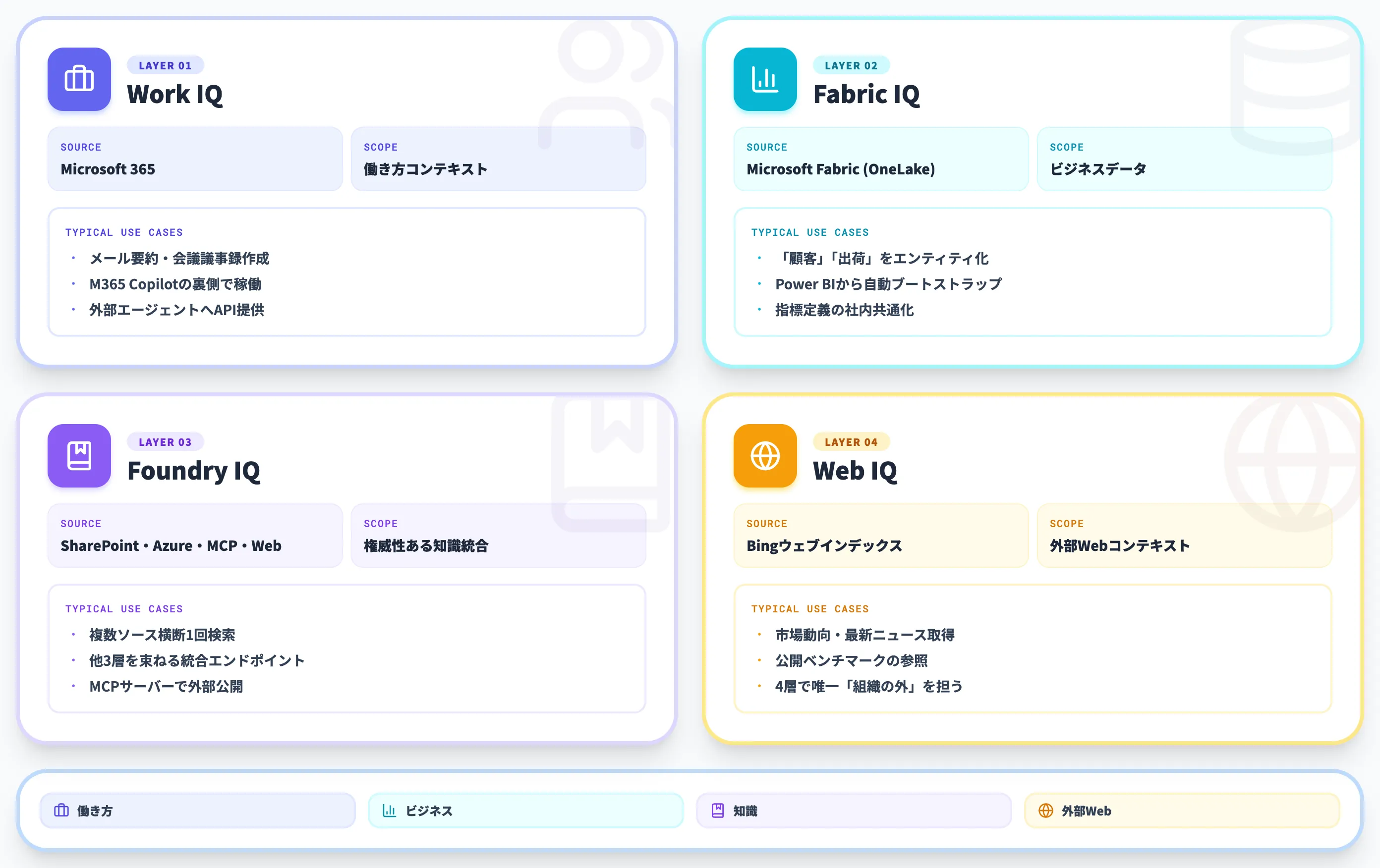Open the 働き方 legend chip
The image size is (1380, 868).
198,810
